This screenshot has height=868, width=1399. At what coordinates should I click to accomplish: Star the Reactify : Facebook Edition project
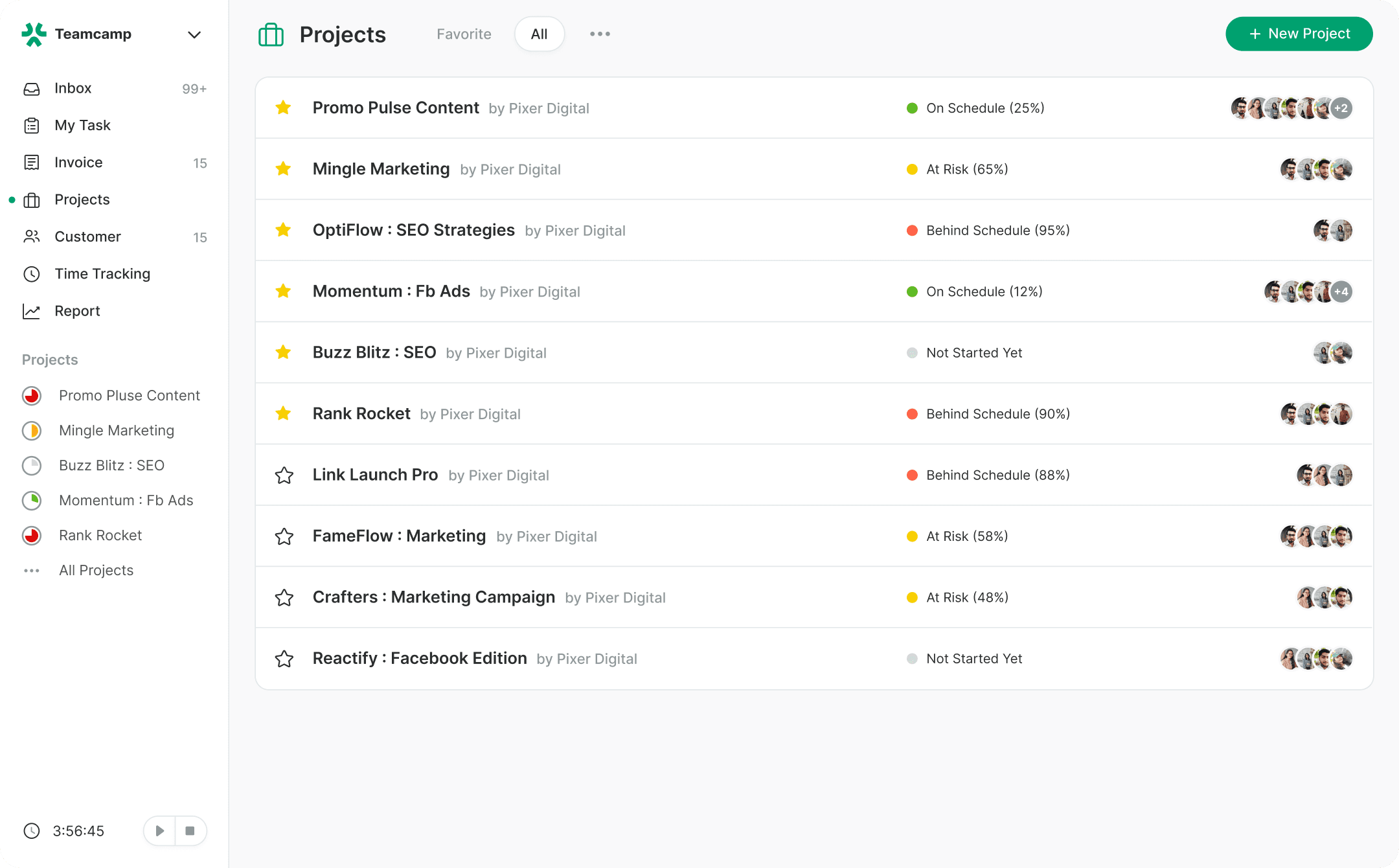tap(284, 659)
